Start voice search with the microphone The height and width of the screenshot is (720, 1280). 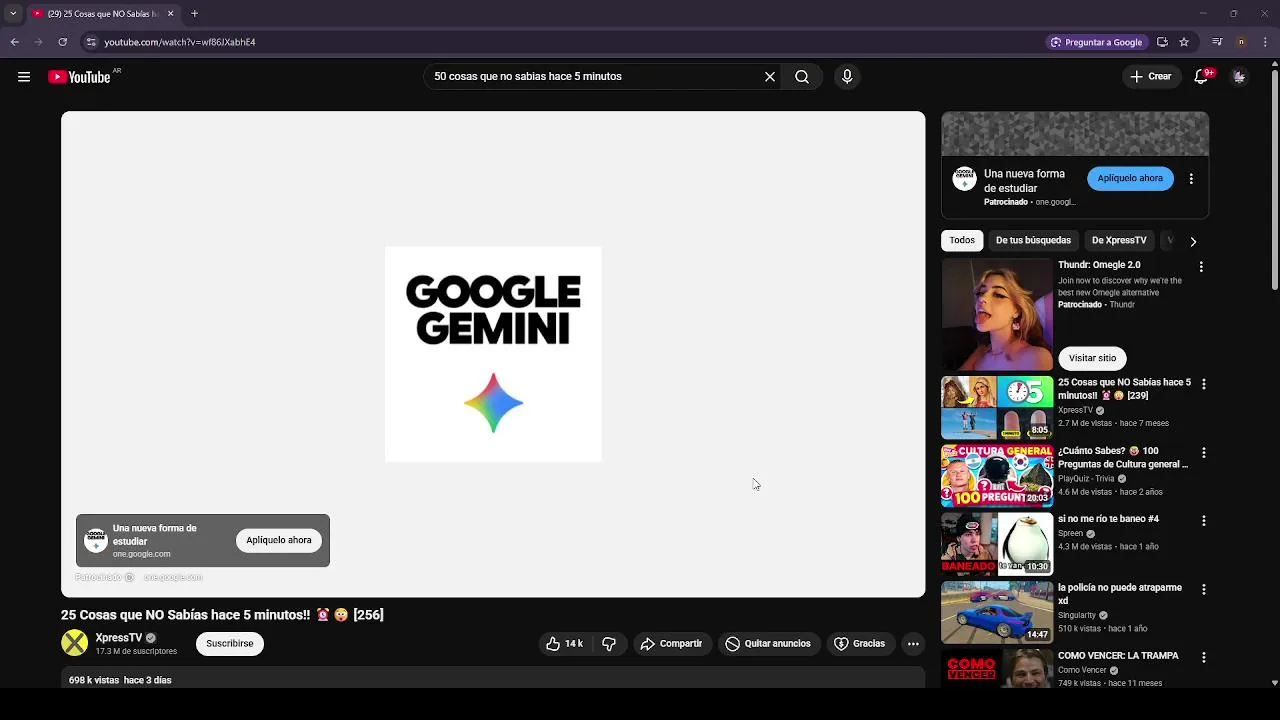pyautogui.click(x=847, y=77)
